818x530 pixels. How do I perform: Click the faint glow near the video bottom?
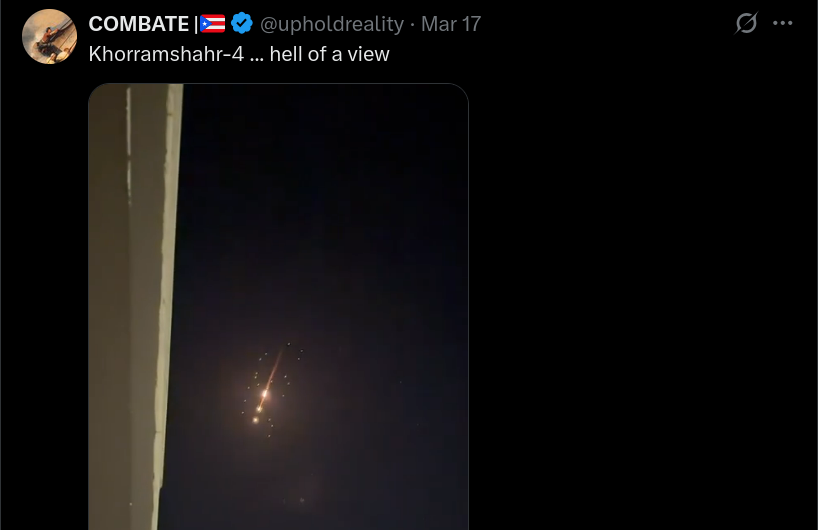click(x=302, y=500)
